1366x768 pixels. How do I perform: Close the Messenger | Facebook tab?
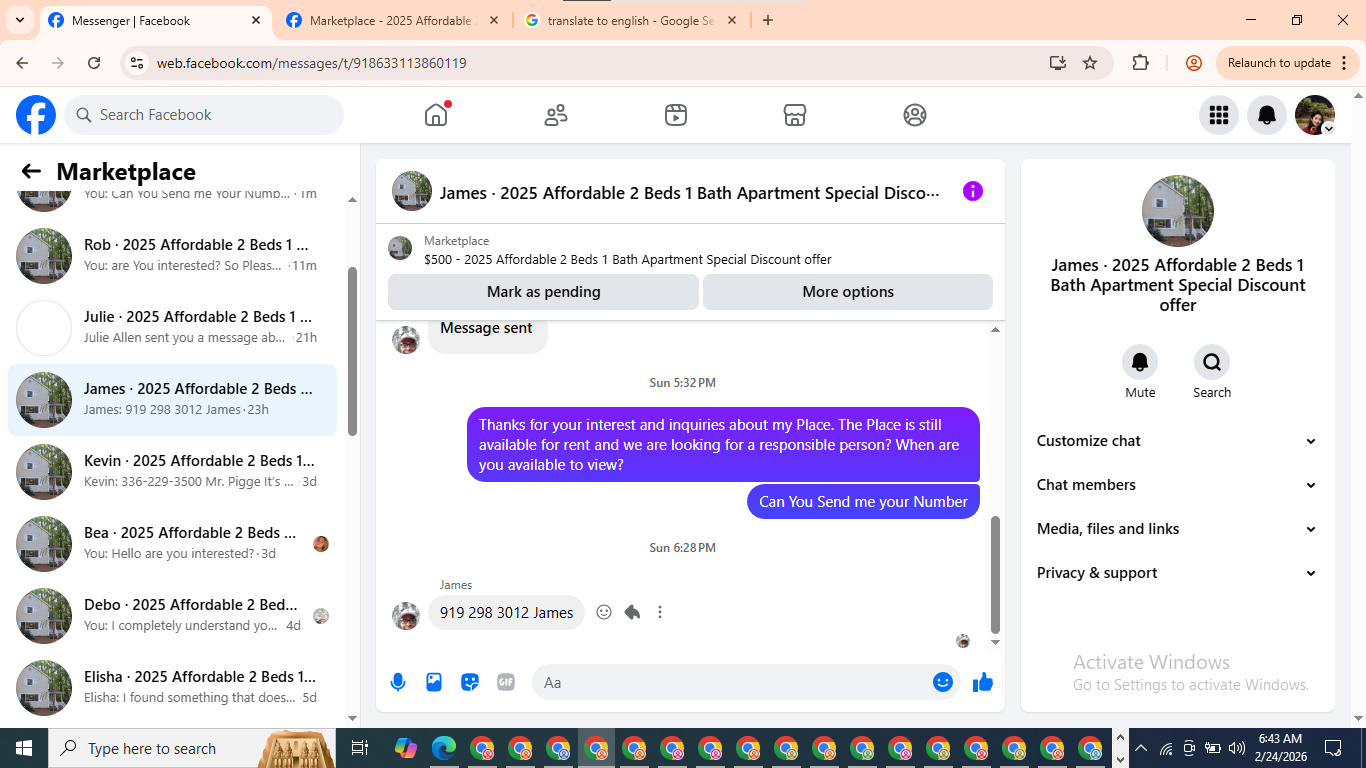coord(256,20)
